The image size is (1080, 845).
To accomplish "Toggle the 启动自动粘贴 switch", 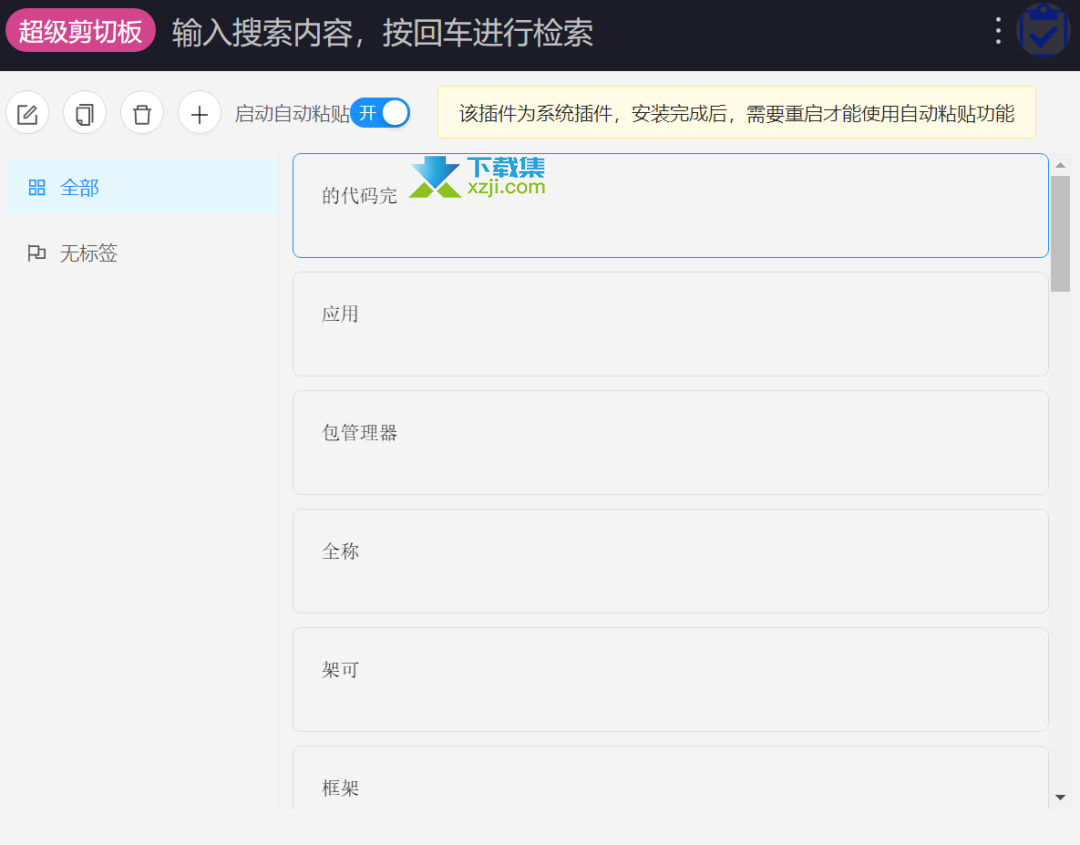I will coord(380,113).
